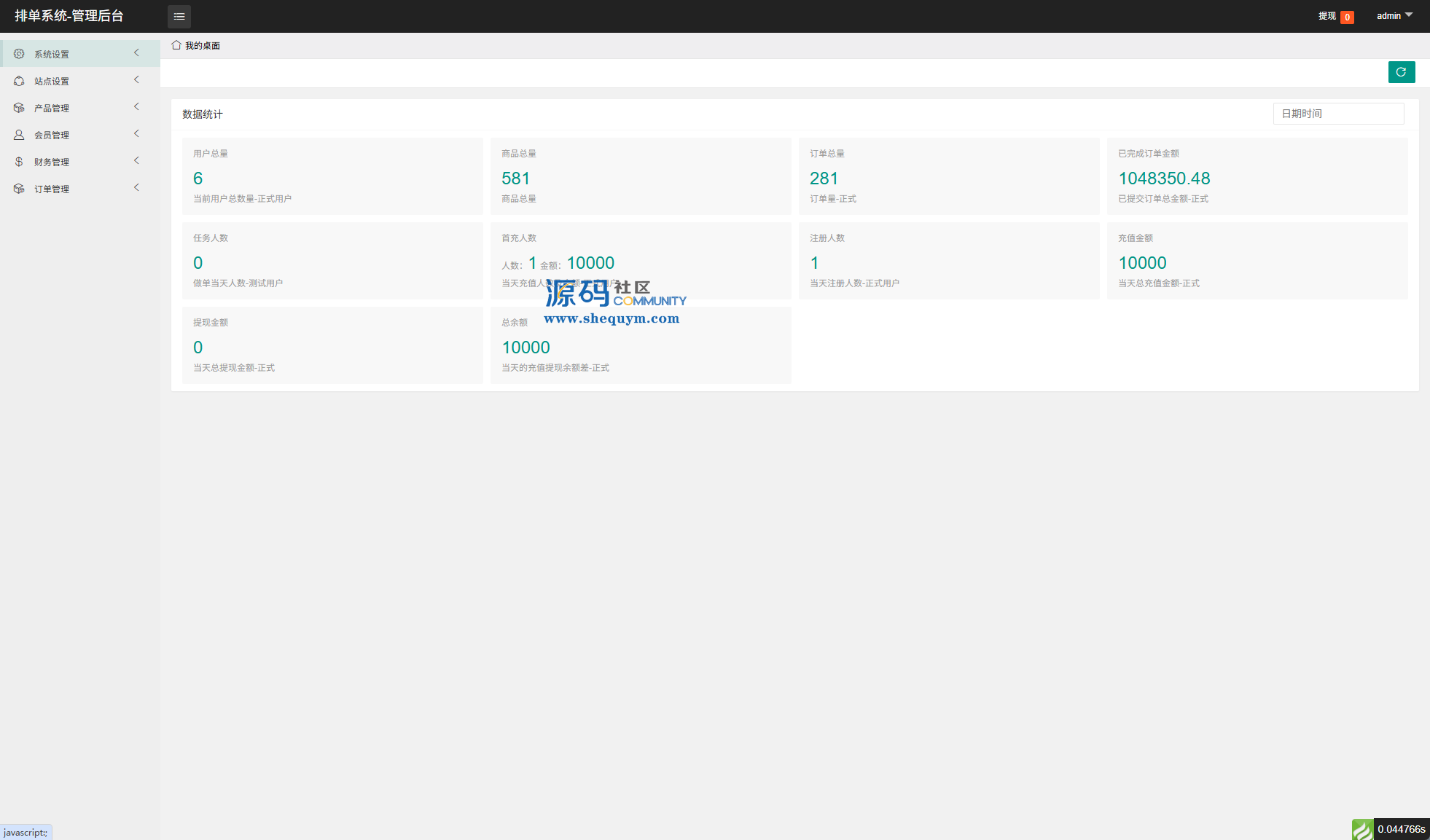The width and height of the screenshot is (1430, 840).
Task: Click the green refresh icon button
Action: tap(1401, 72)
